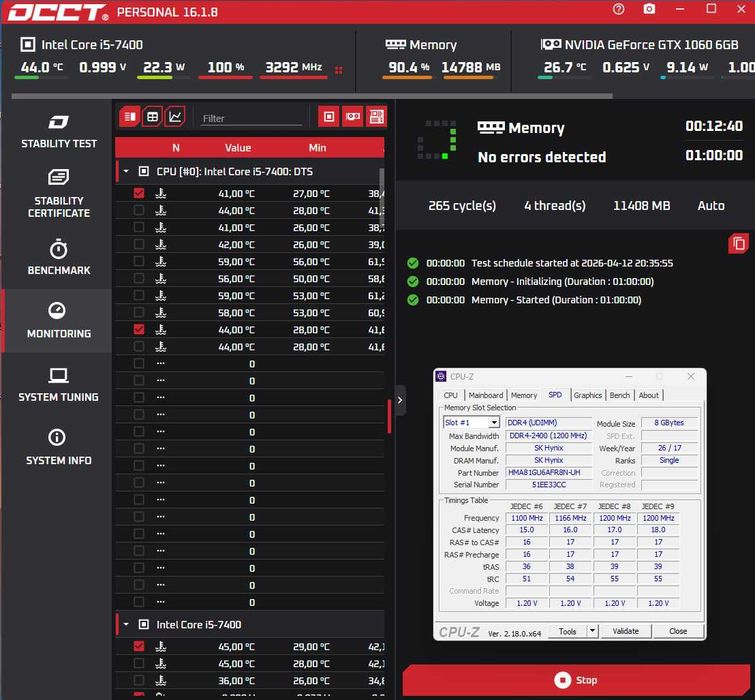Click the Close button in CPU-Z
The height and width of the screenshot is (700, 755).
pos(678,631)
